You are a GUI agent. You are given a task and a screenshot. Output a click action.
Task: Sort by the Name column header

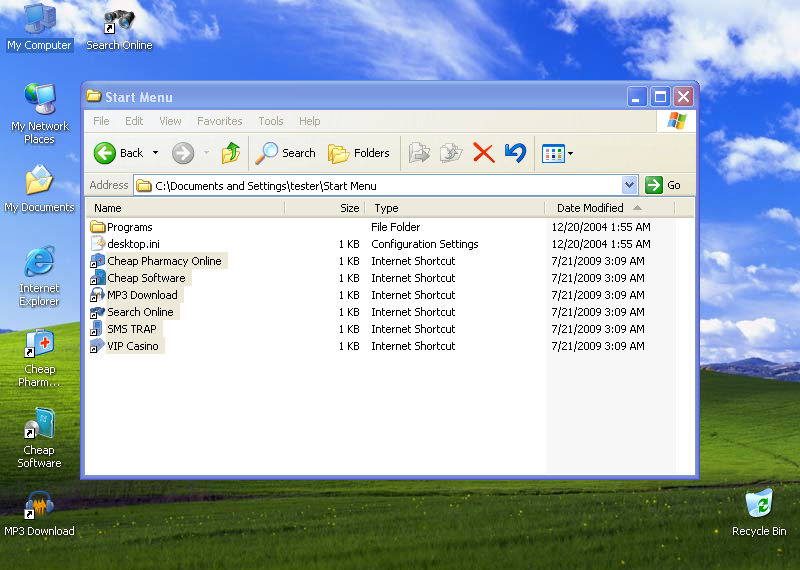click(185, 208)
